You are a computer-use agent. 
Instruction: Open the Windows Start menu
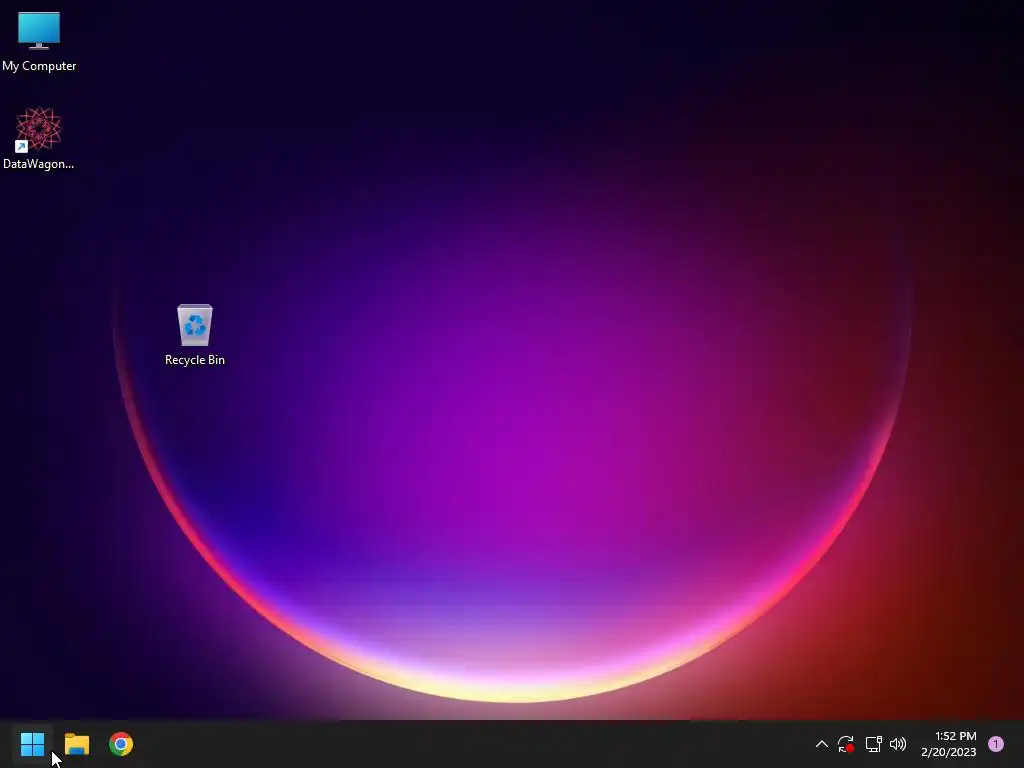click(x=32, y=744)
